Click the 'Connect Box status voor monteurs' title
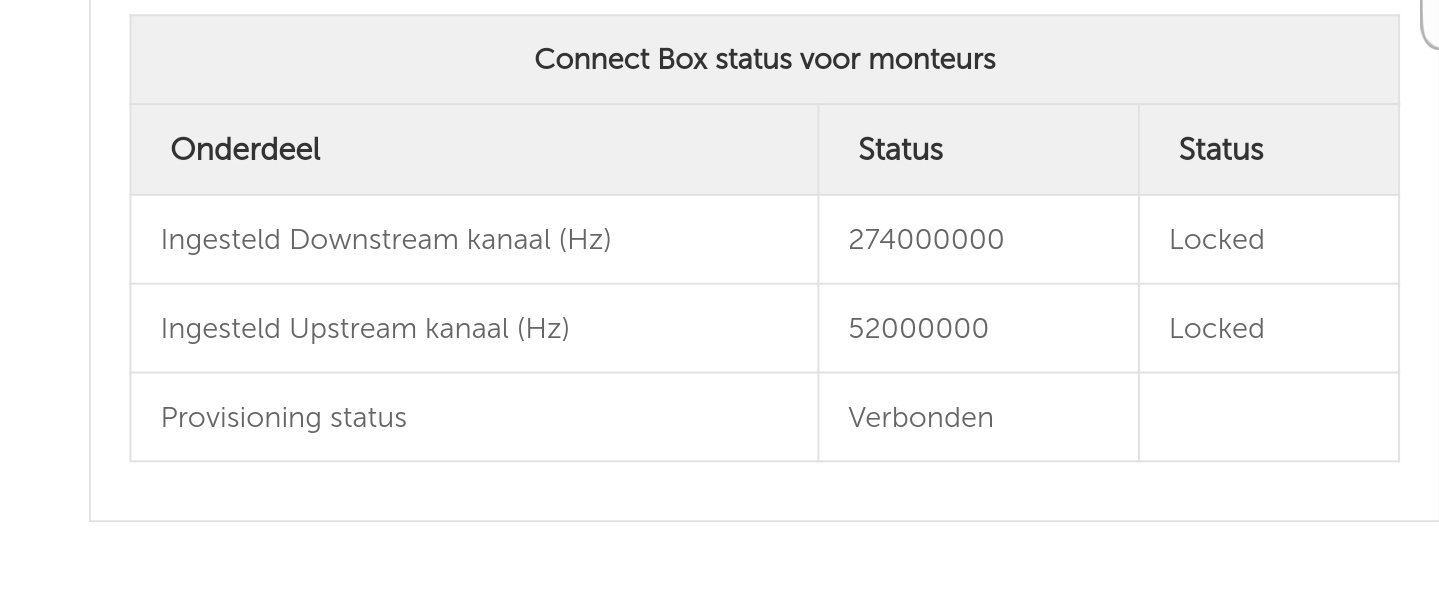 pyautogui.click(x=765, y=60)
